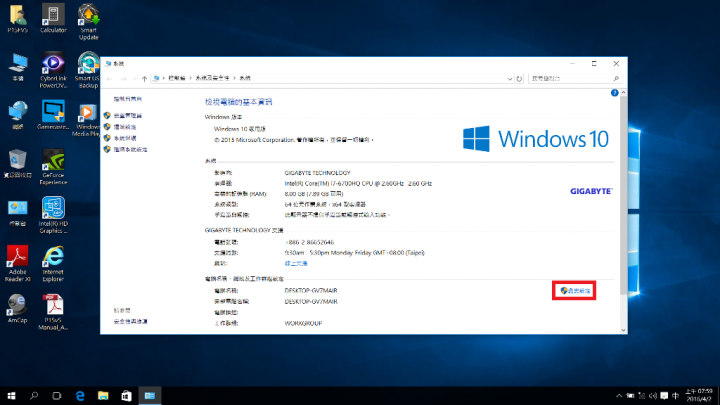Image resolution: width=720 pixels, height=405 pixels.
Task: Open the Smart Update desktop shortcut
Action: 89,22
